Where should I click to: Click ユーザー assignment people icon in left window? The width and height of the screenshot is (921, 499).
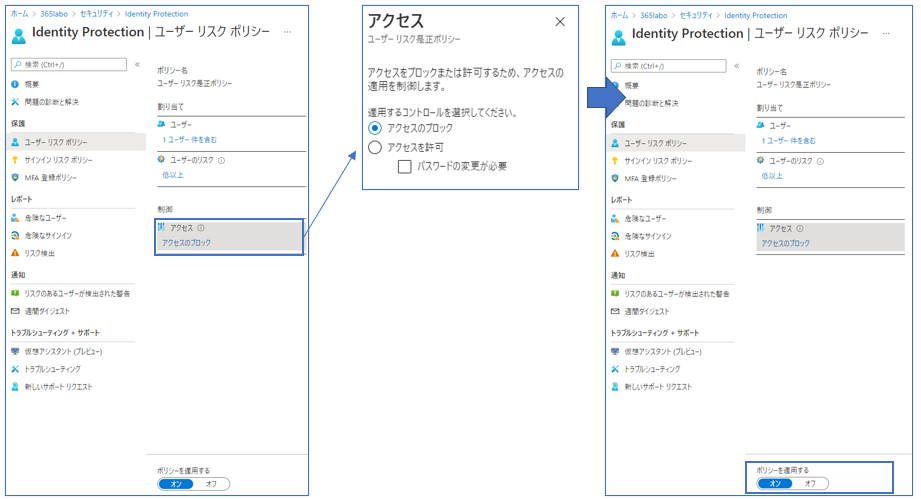[x=162, y=124]
